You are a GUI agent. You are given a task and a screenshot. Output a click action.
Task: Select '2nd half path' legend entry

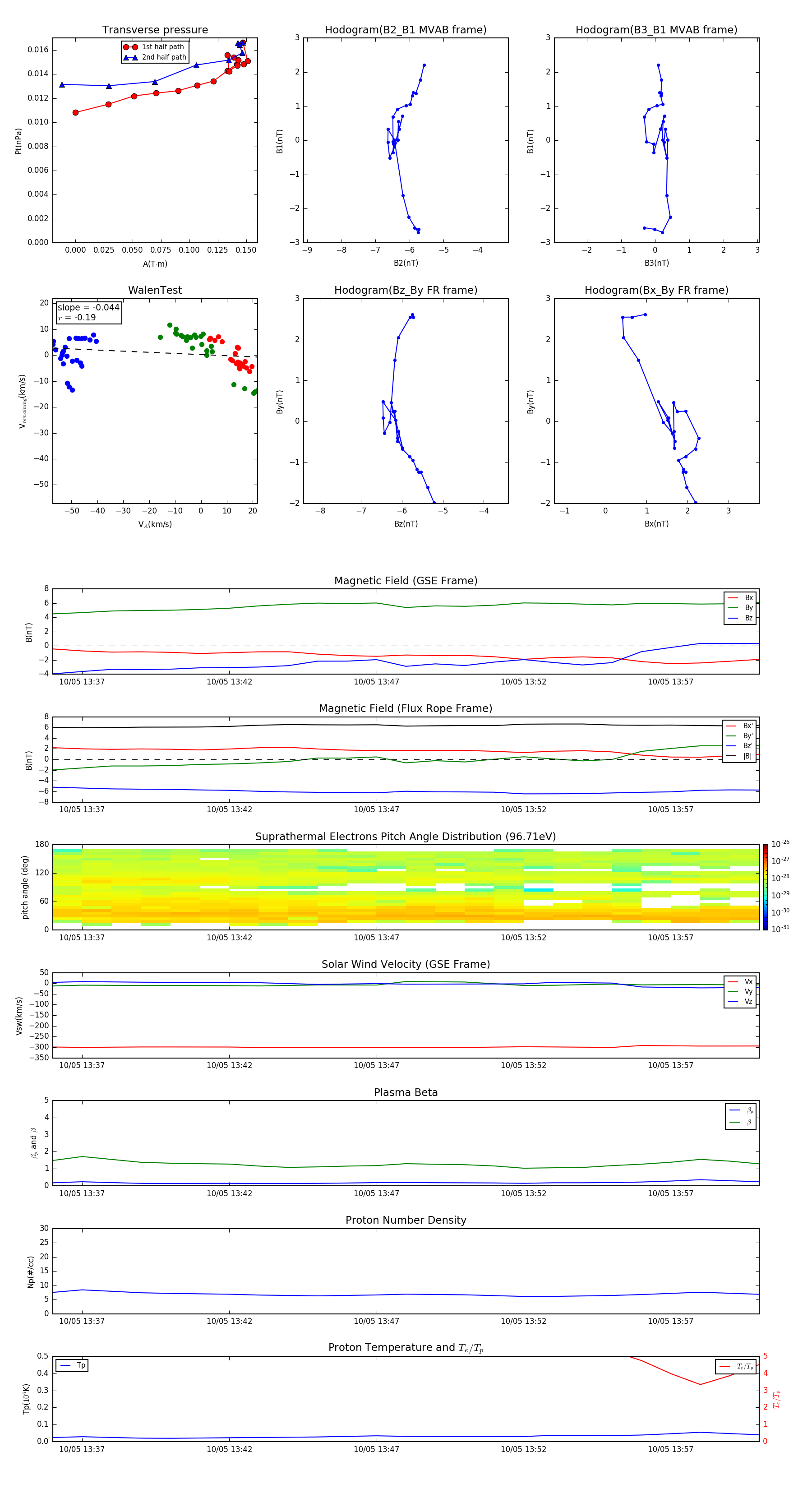(x=156, y=57)
